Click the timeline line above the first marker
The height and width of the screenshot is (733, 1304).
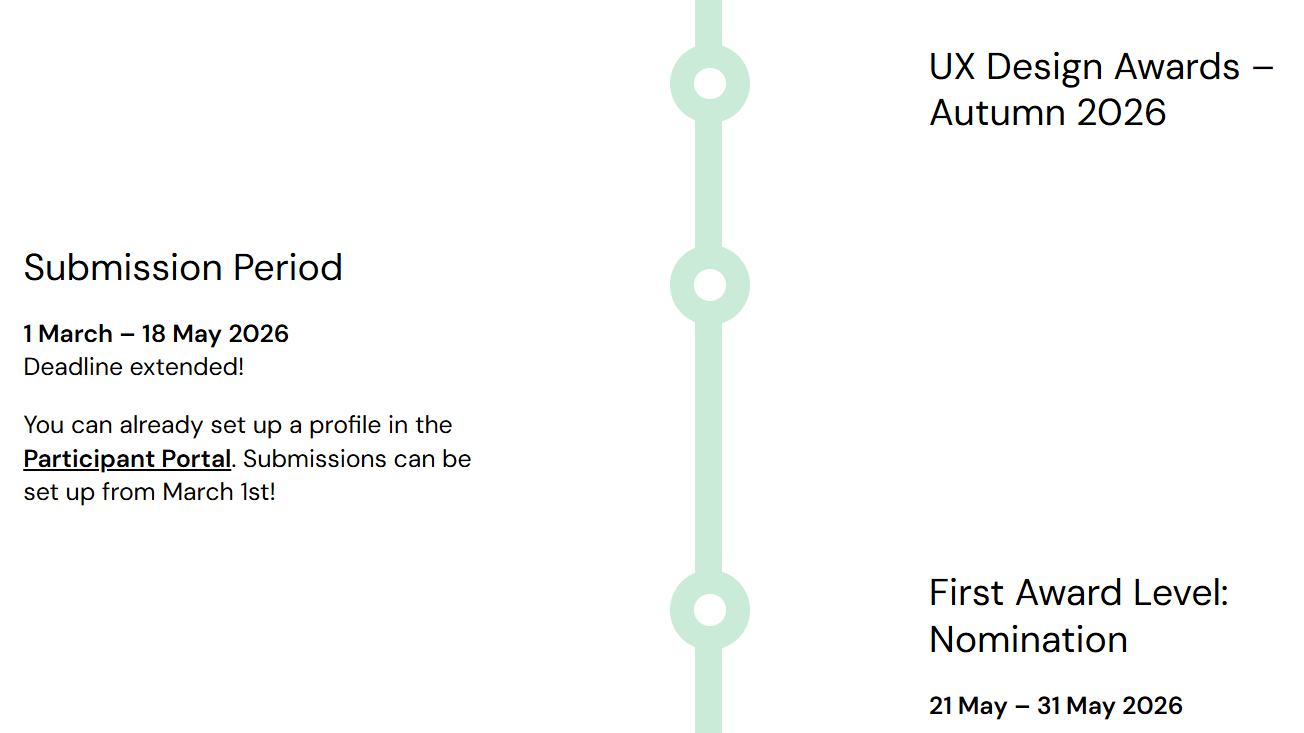[709, 22]
